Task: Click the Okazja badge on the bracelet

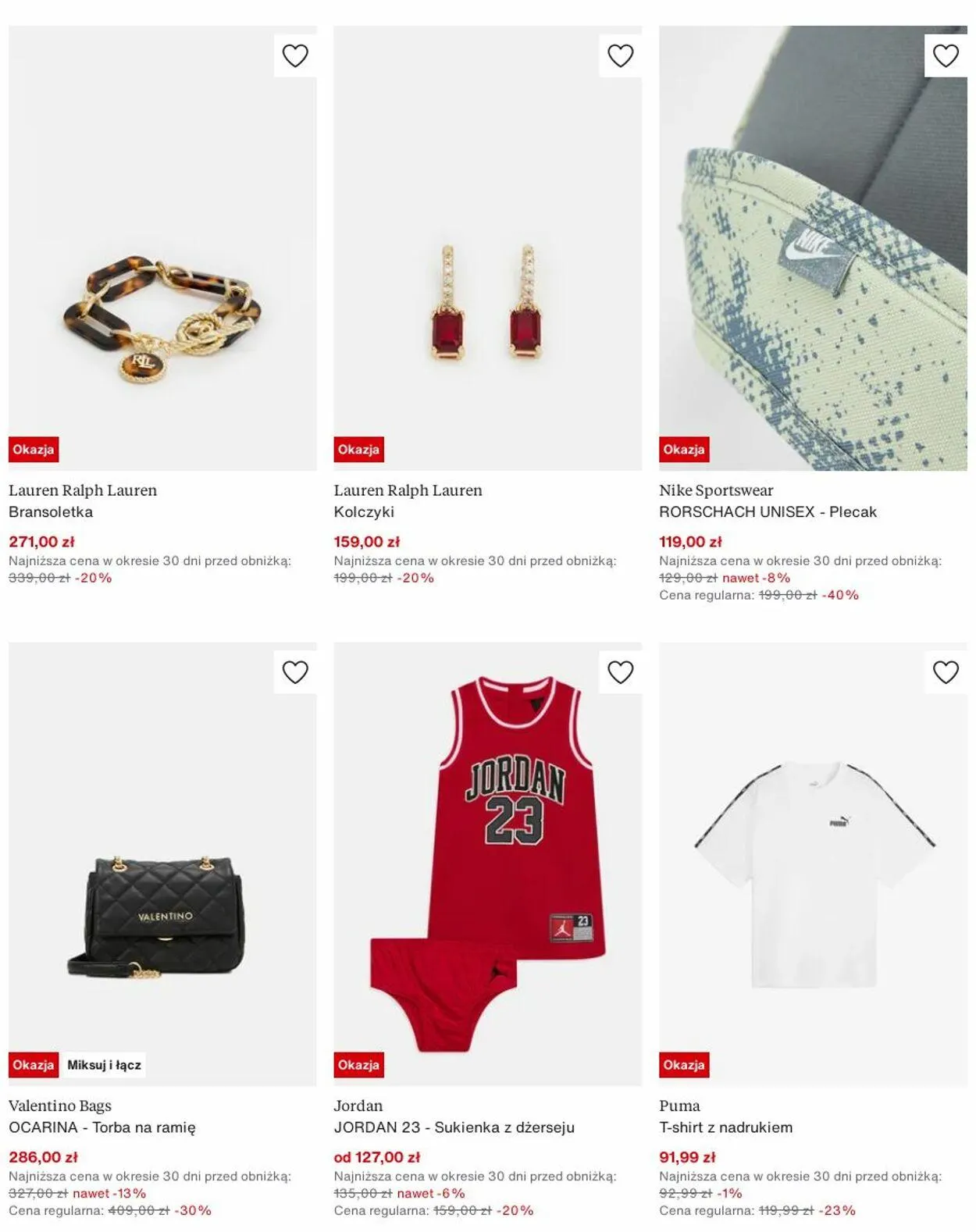Action: point(34,450)
